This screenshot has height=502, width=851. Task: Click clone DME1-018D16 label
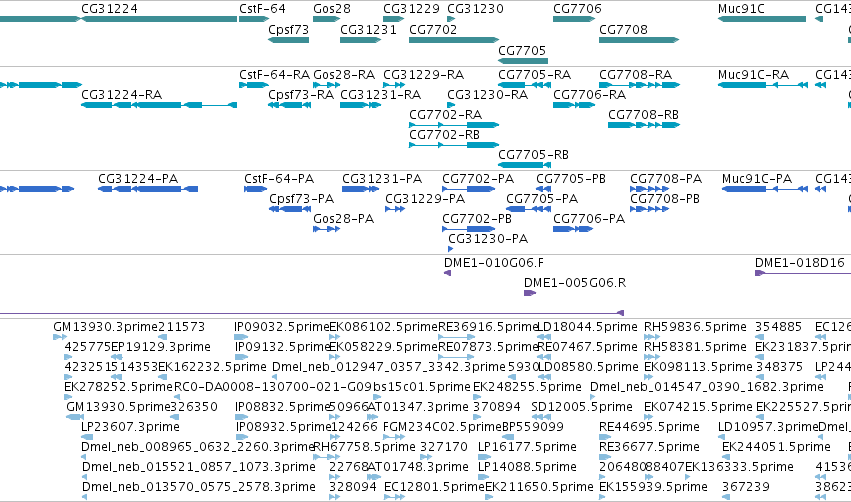(799, 263)
